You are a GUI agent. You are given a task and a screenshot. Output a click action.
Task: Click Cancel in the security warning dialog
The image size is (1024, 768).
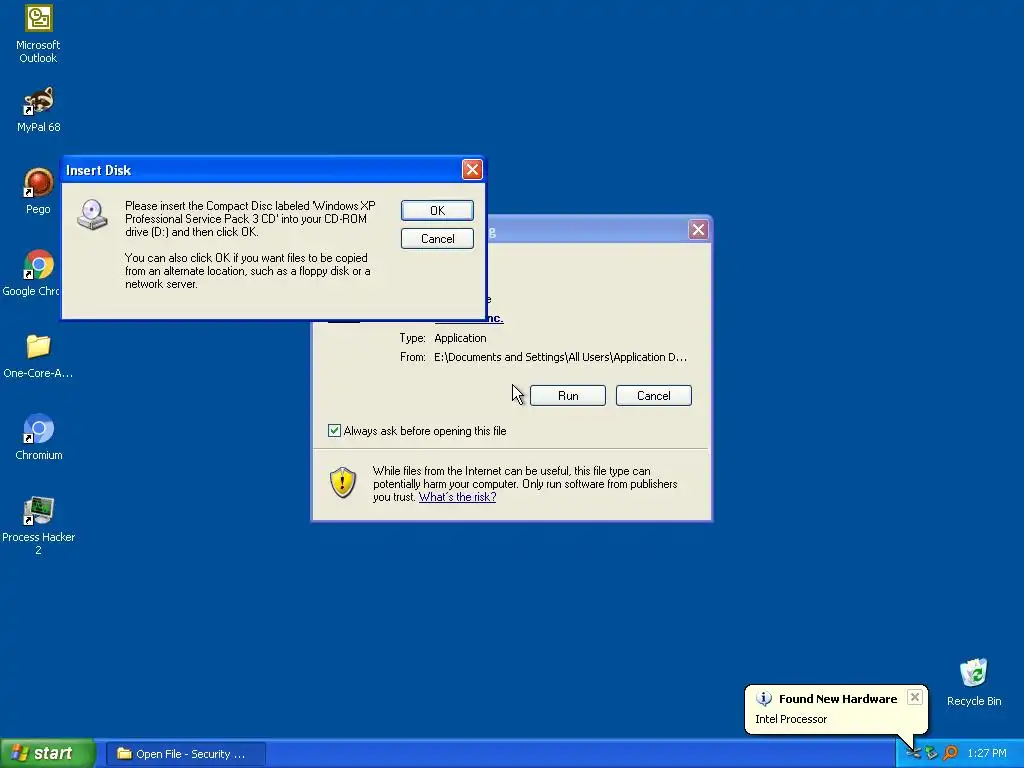(653, 396)
